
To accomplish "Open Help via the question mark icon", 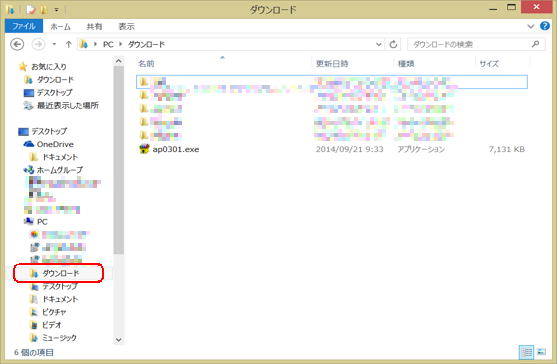I will pyautogui.click(x=545, y=26).
